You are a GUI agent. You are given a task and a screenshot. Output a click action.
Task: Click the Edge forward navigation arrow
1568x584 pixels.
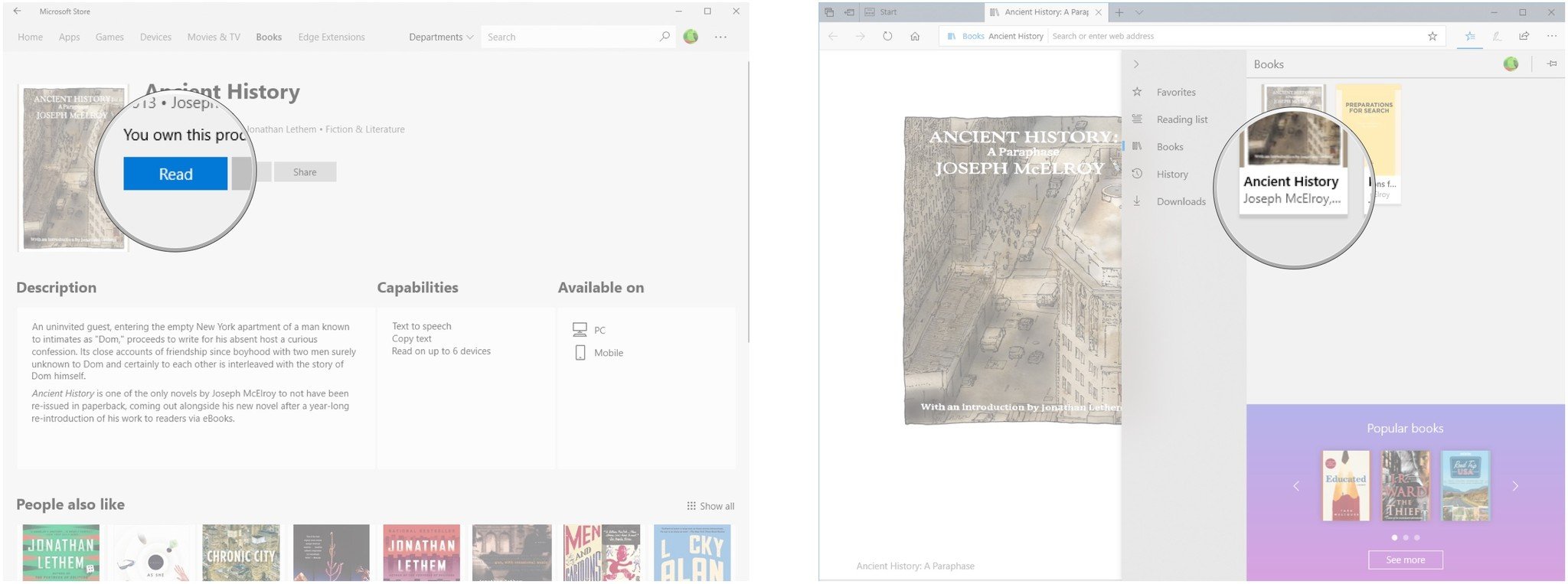coord(861,36)
